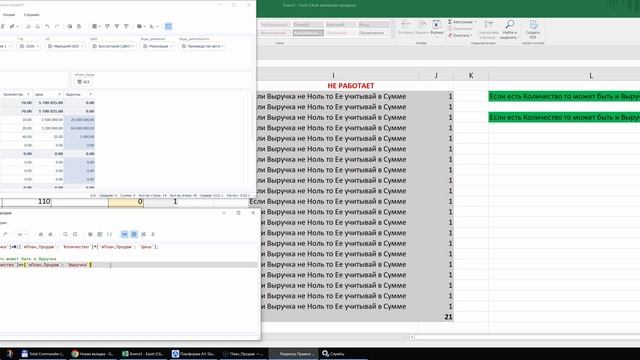Switch to 'Платформа А1' on the taskbar
The width and height of the screenshot is (640, 360).
point(193,353)
